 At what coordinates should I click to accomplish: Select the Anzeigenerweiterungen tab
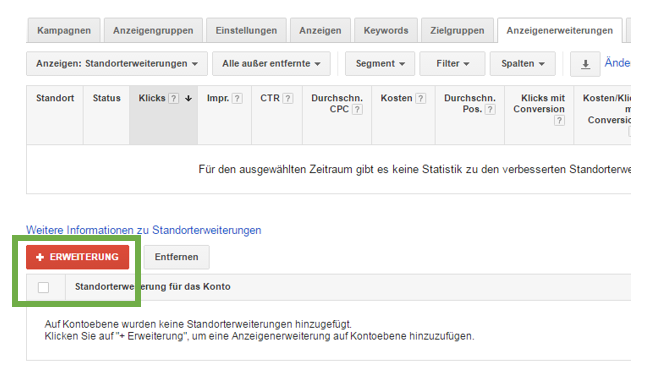[559, 30]
